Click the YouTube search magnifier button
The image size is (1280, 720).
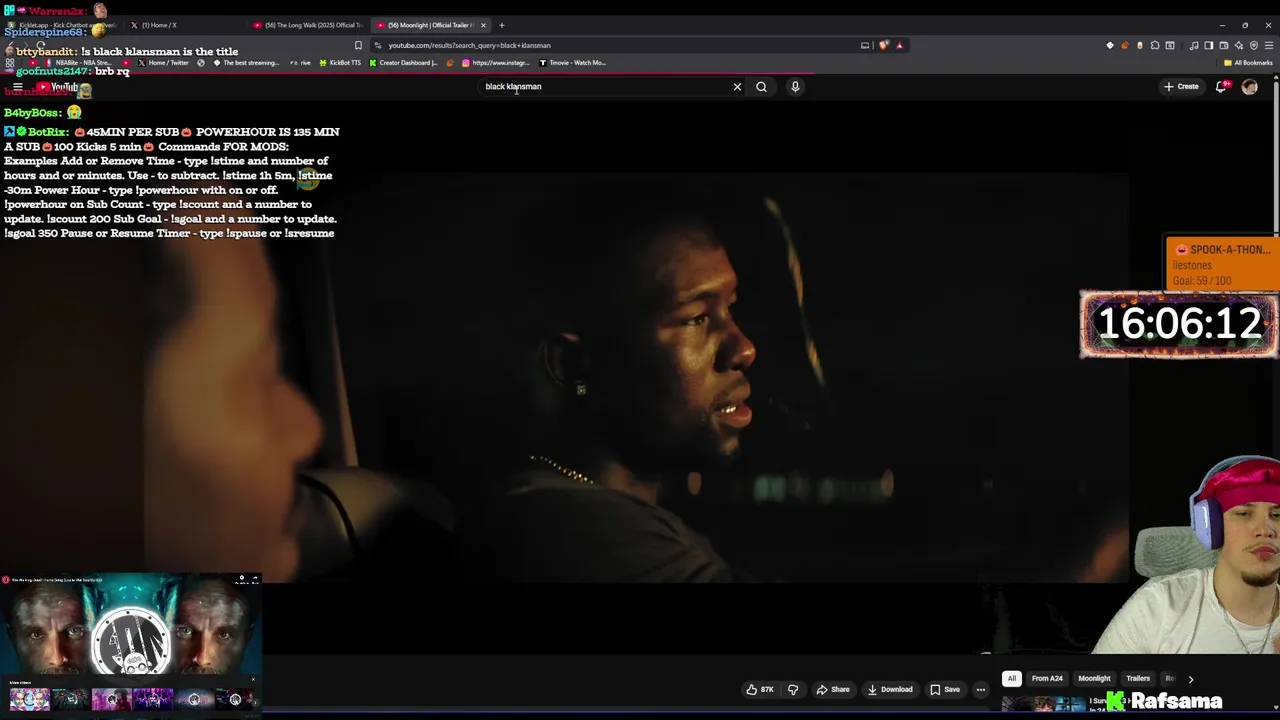pyautogui.click(x=761, y=86)
